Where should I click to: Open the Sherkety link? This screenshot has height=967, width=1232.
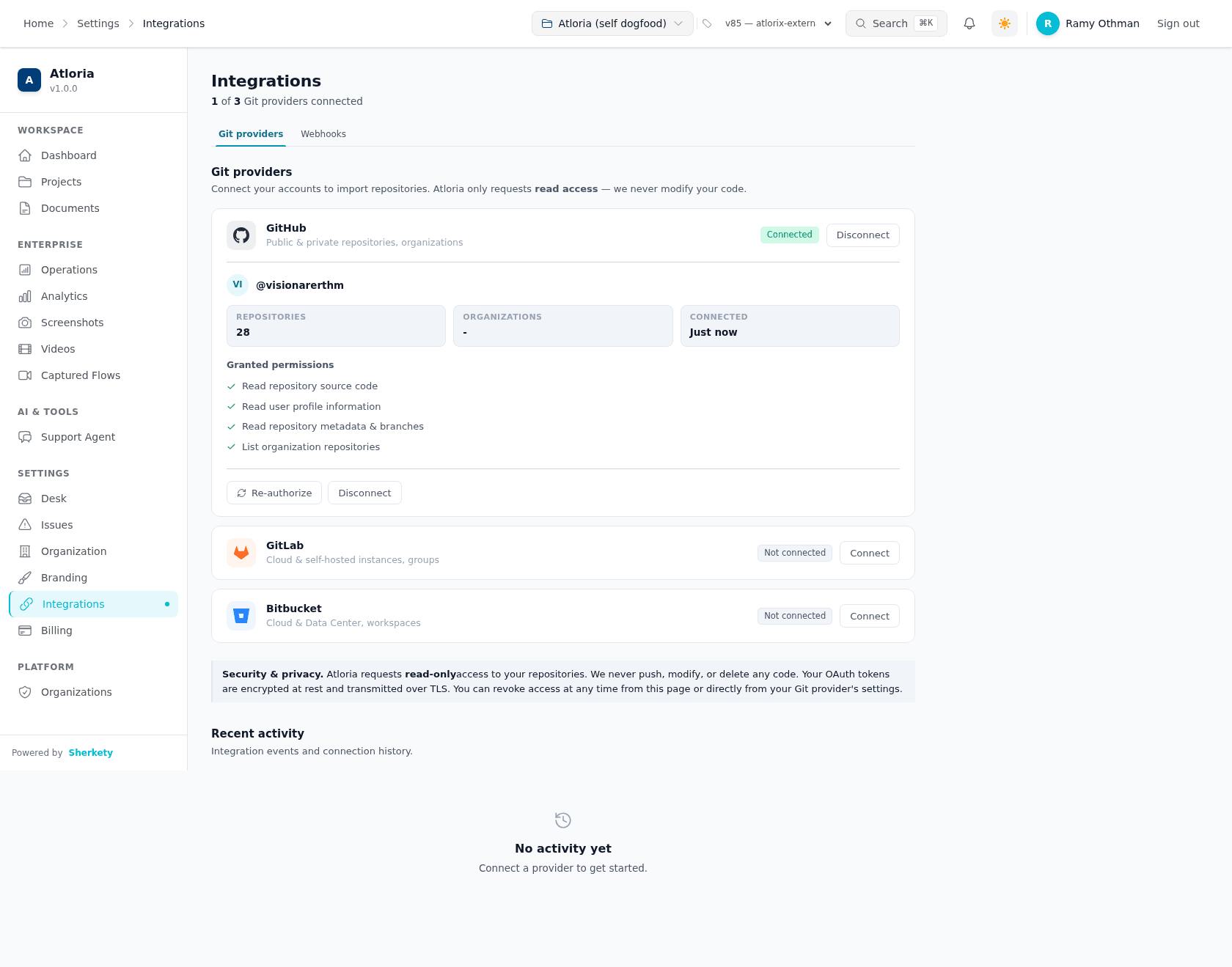tap(91, 753)
